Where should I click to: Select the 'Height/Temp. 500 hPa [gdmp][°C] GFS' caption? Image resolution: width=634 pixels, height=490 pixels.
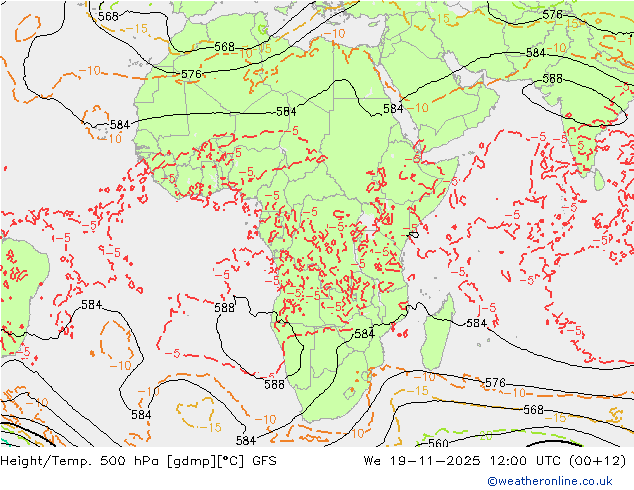(138, 461)
